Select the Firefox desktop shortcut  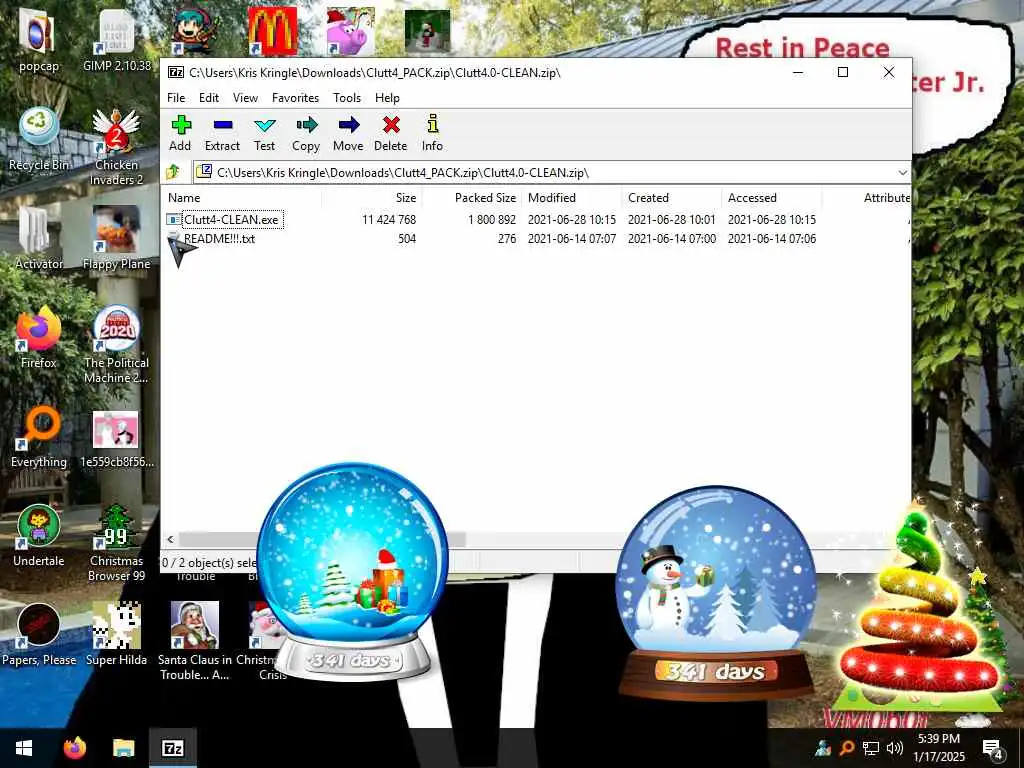pyautogui.click(x=39, y=337)
